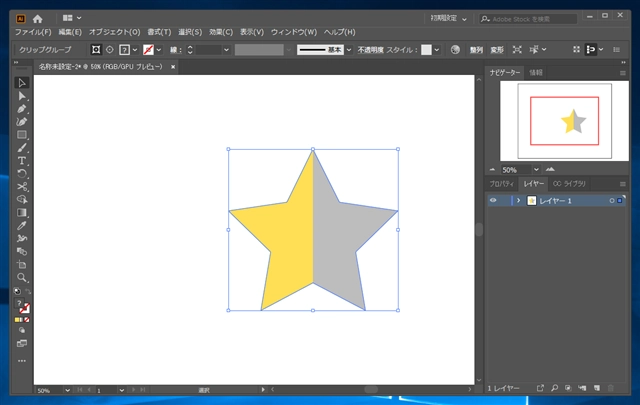Open Edit Toolbar three-dots button
The image size is (640, 405).
tap(22, 361)
